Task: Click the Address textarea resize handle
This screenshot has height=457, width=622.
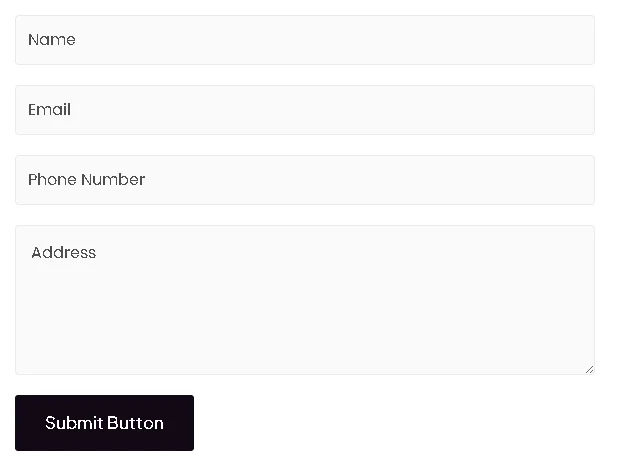Action: [589, 369]
